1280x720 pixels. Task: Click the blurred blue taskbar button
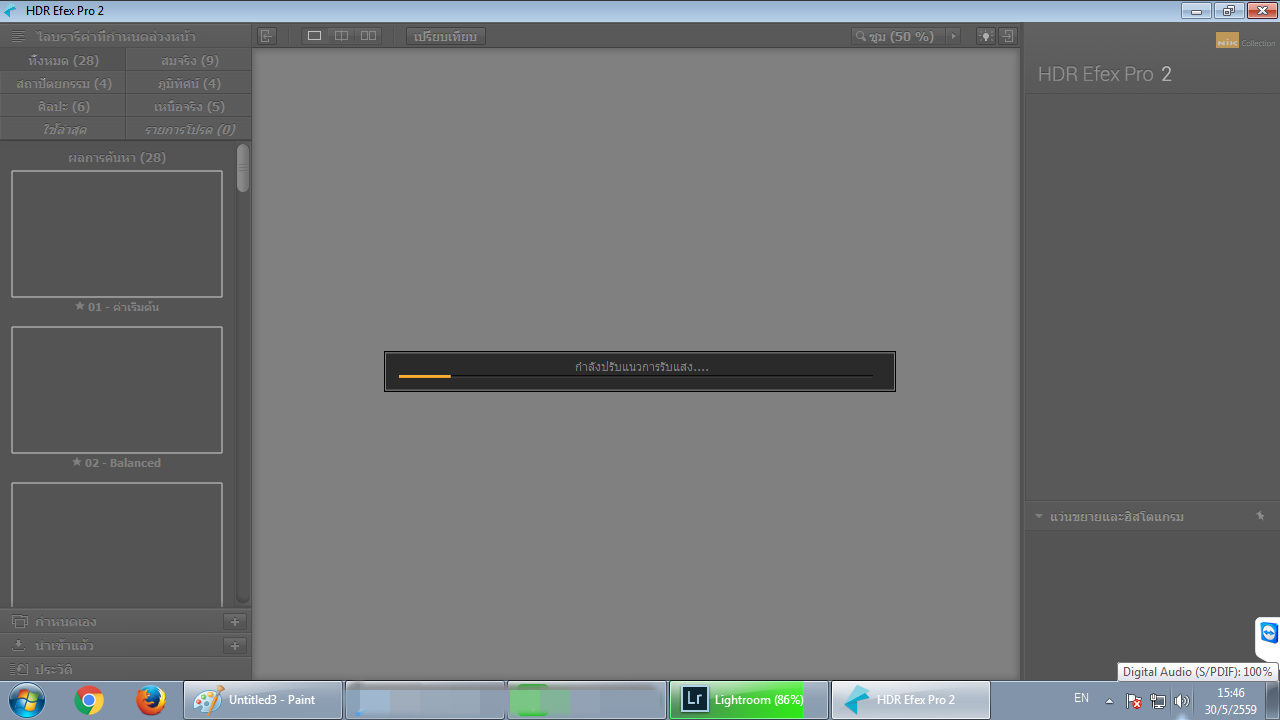425,700
